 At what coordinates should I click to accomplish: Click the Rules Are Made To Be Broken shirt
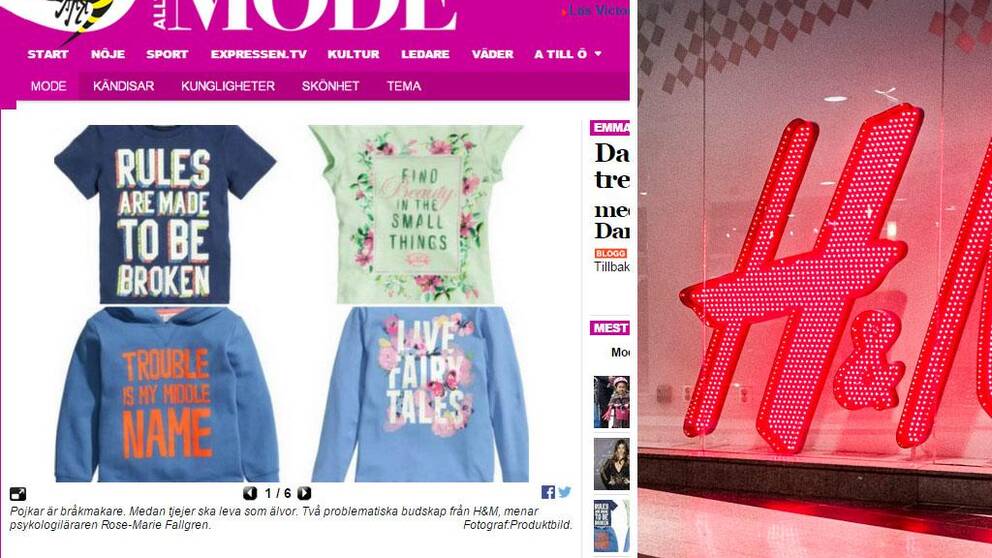[164, 215]
